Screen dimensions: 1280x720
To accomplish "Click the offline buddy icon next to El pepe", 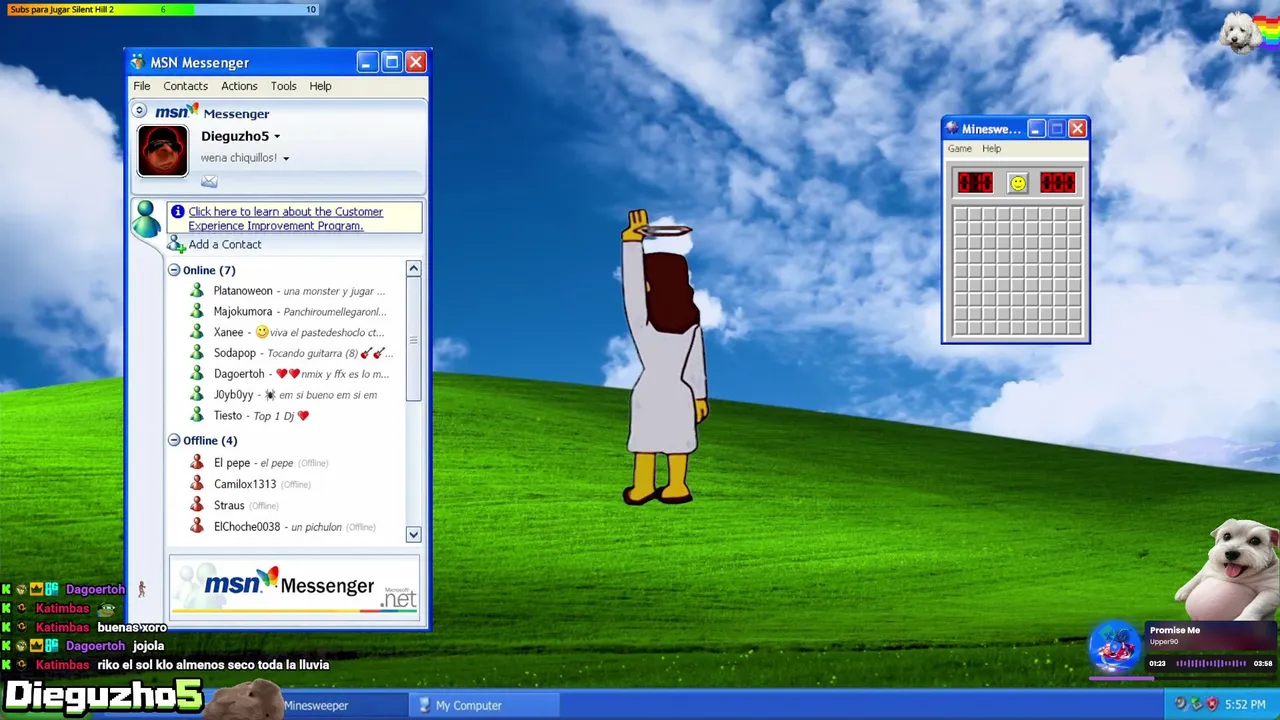I will (197, 463).
